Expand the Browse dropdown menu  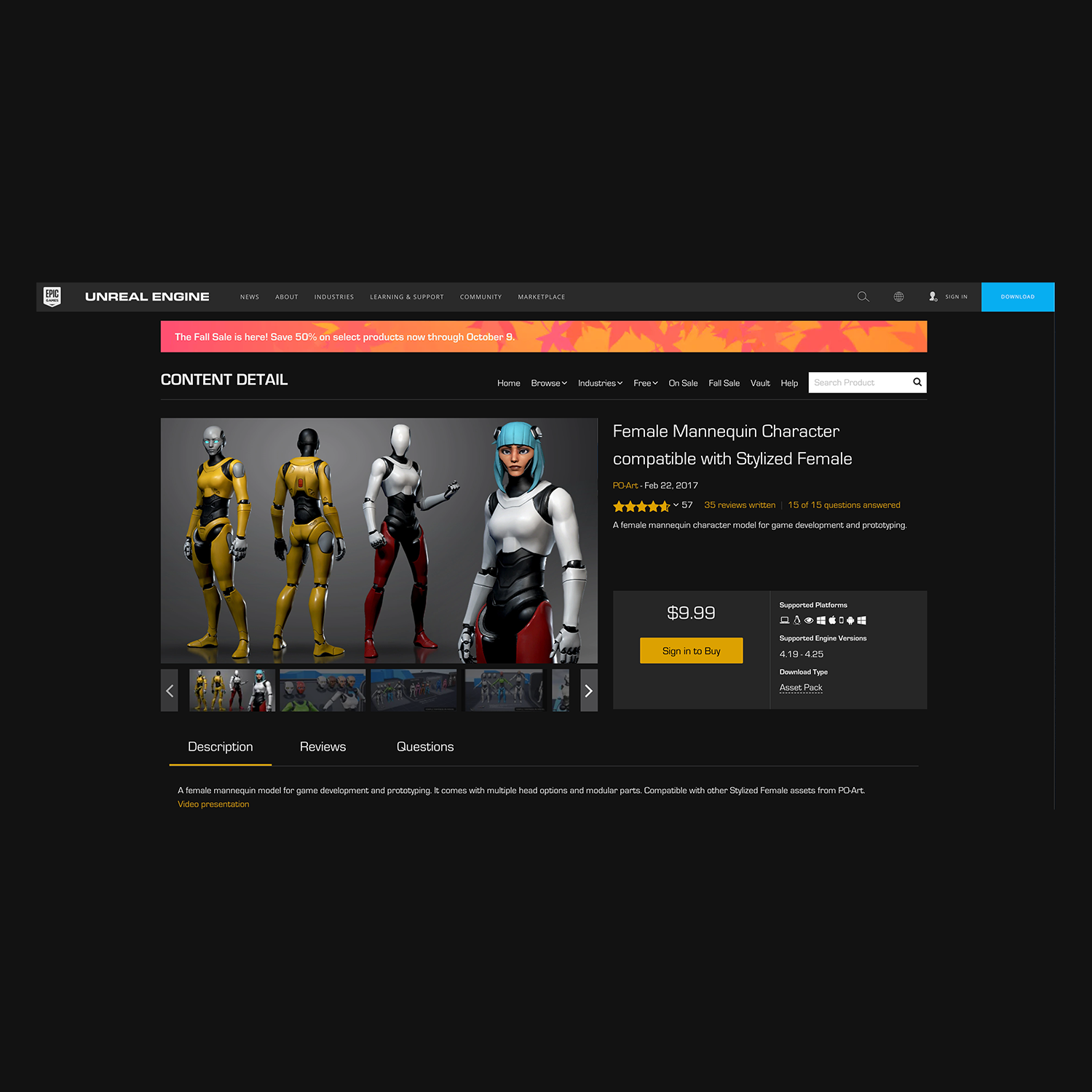[x=549, y=383]
